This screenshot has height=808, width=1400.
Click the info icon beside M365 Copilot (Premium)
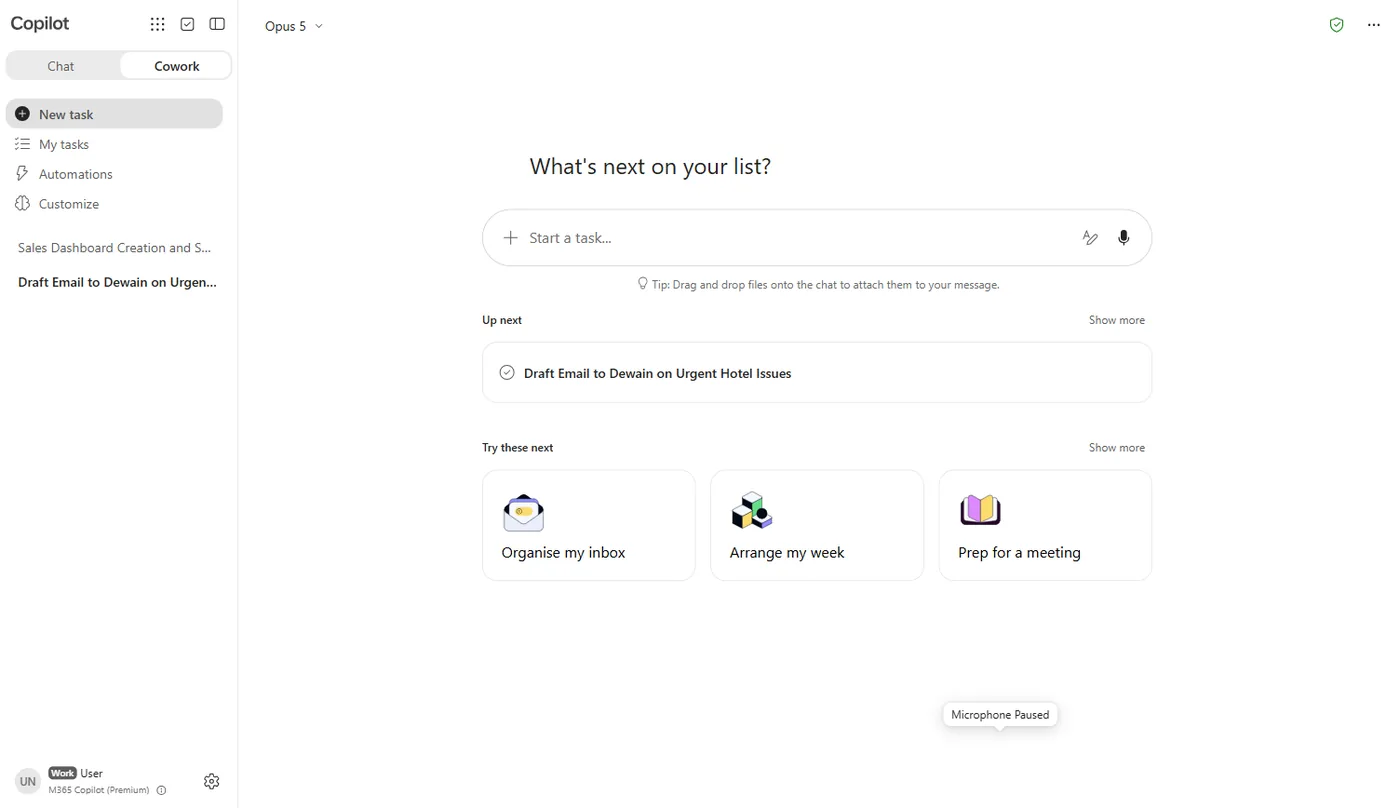click(x=161, y=790)
